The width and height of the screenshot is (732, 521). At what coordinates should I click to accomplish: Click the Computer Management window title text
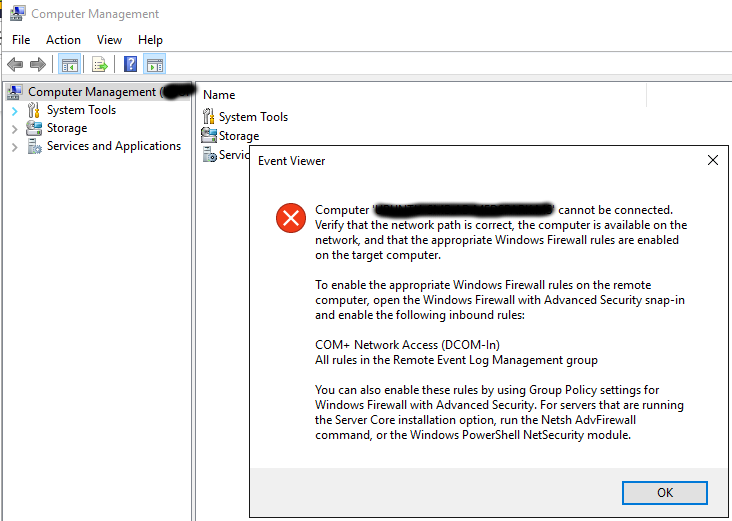(x=95, y=14)
